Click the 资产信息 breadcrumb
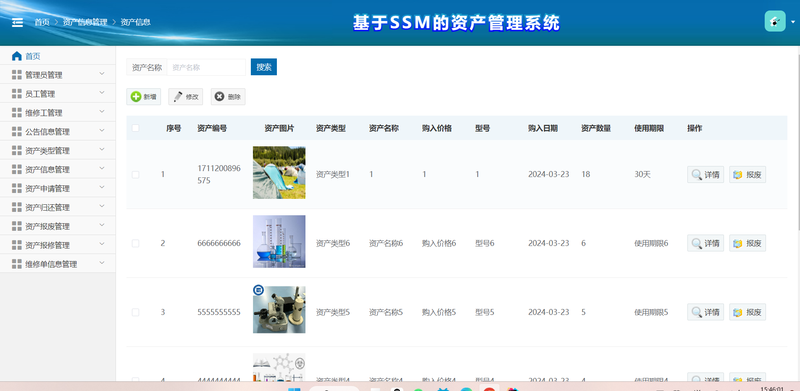 (135, 22)
